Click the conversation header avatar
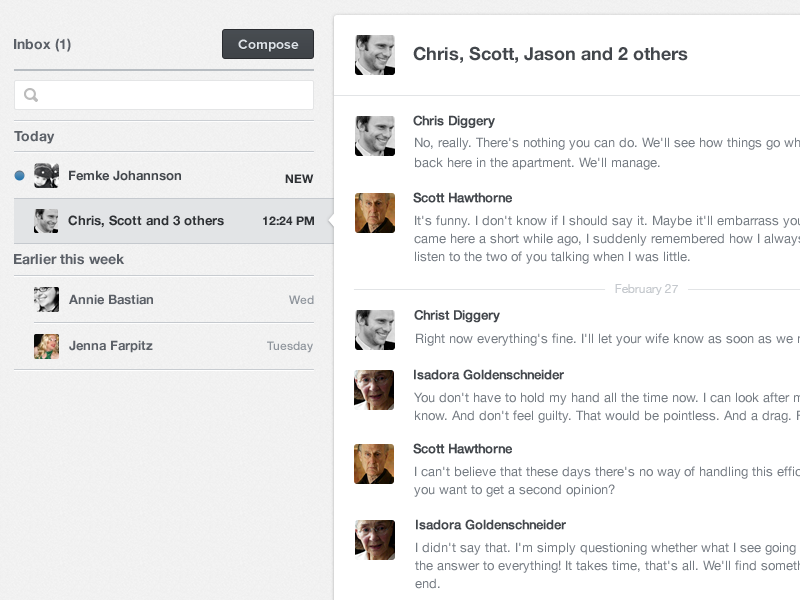Image resolution: width=800 pixels, height=600 pixels. coord(375,55)
